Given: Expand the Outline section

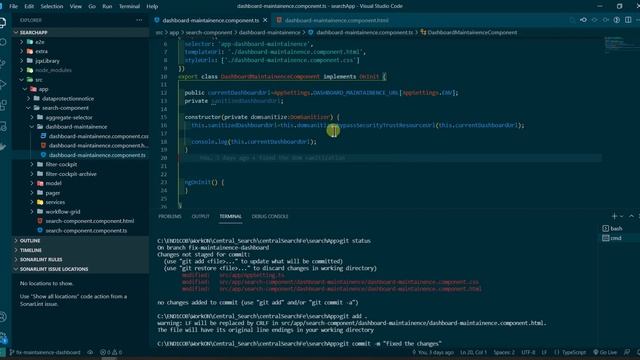Looking at the screenshot, I should (80, 240).
